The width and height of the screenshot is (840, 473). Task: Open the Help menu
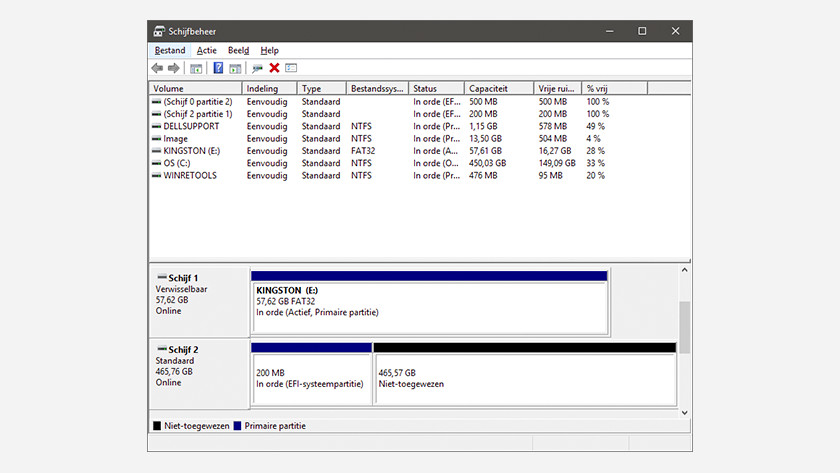point(269,50)
